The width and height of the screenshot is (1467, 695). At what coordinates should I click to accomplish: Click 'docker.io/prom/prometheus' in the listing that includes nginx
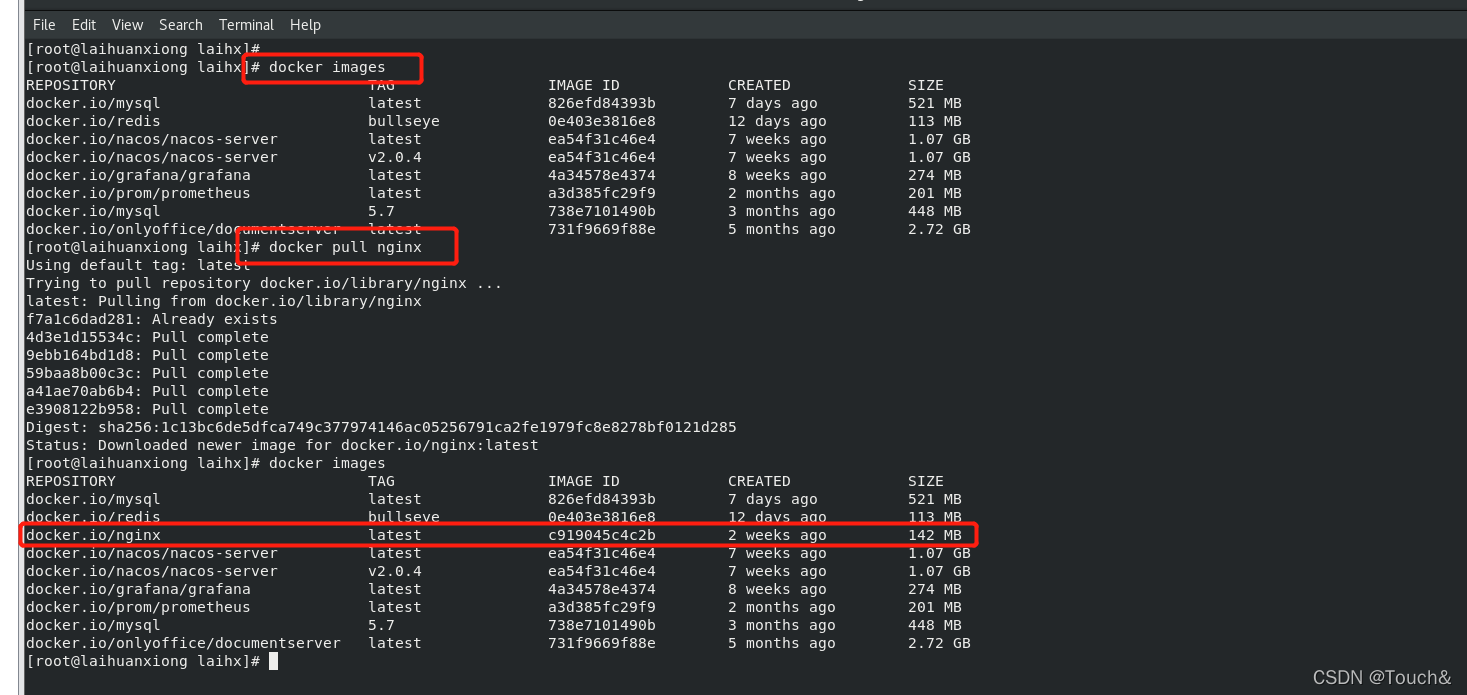[138, 607]
